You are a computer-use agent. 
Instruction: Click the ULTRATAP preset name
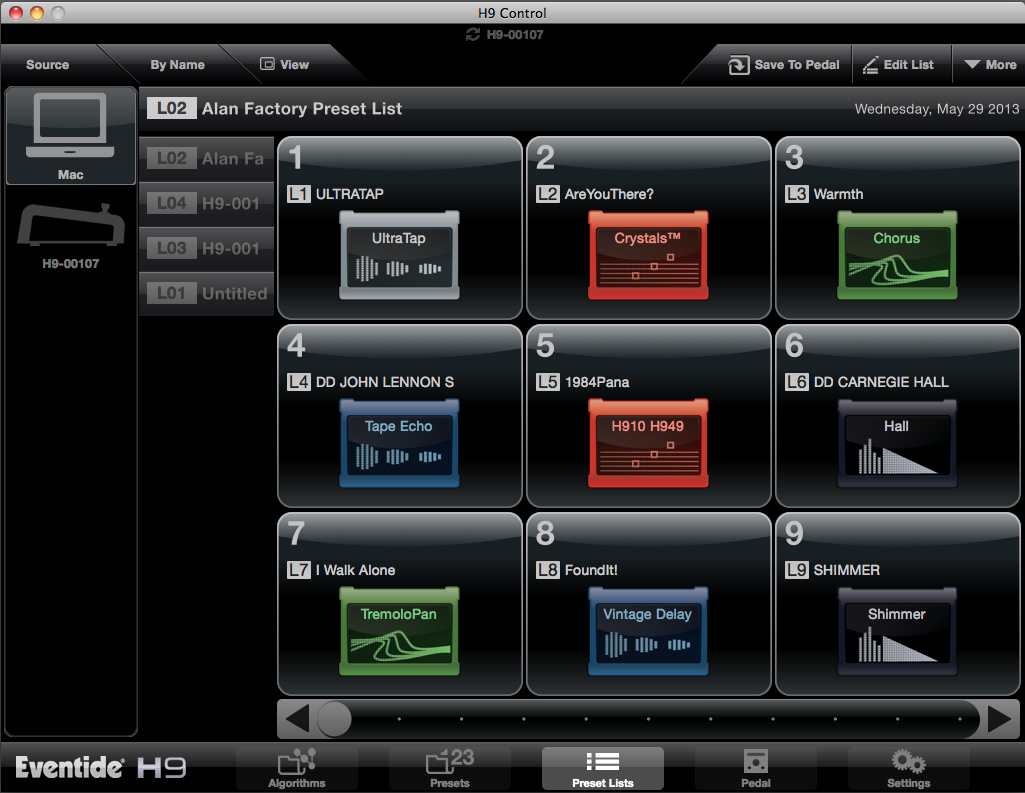[350, 194]
